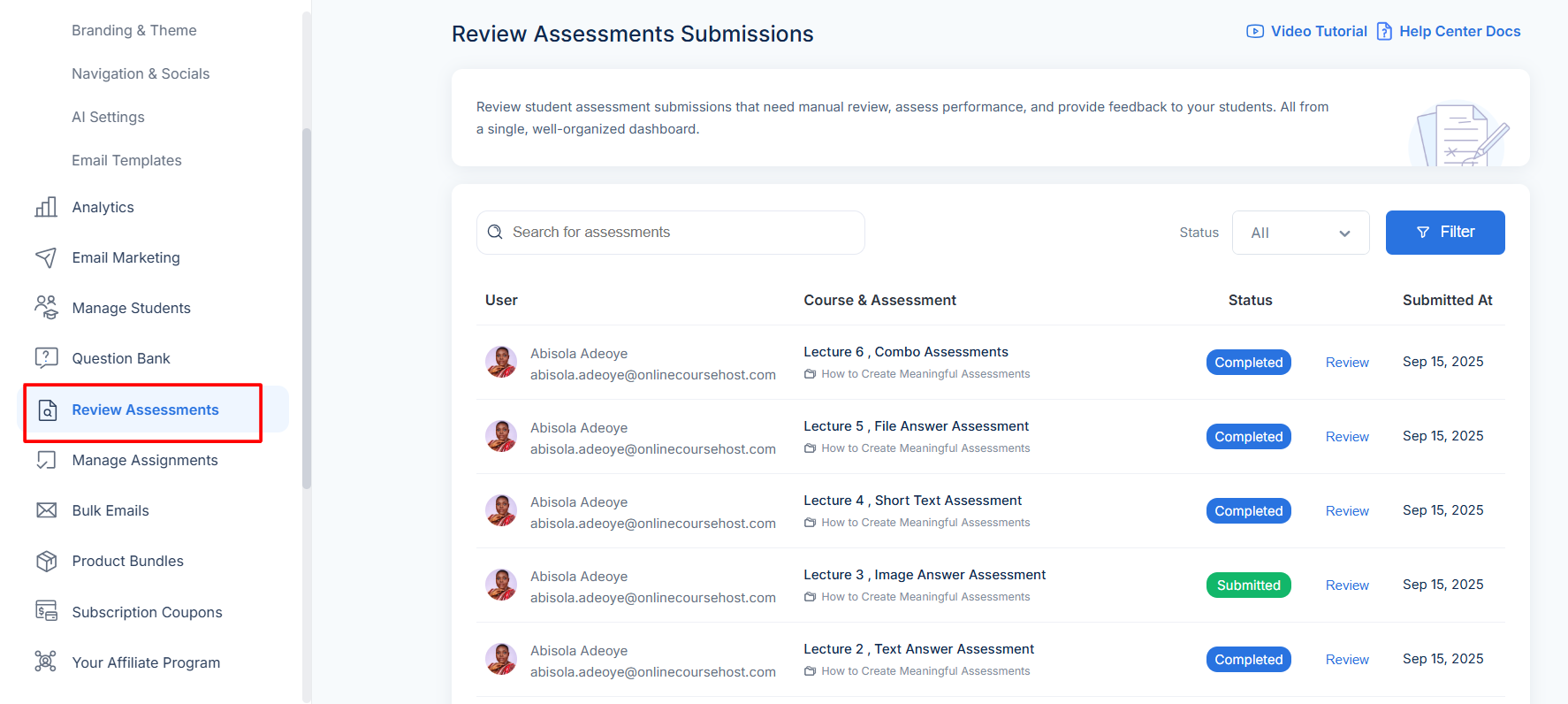The height and width of the screenshot is (704, 1568).
Task: Click the Subscription Coupons icon
Action: pyautogui.click(x=46, y=611)
